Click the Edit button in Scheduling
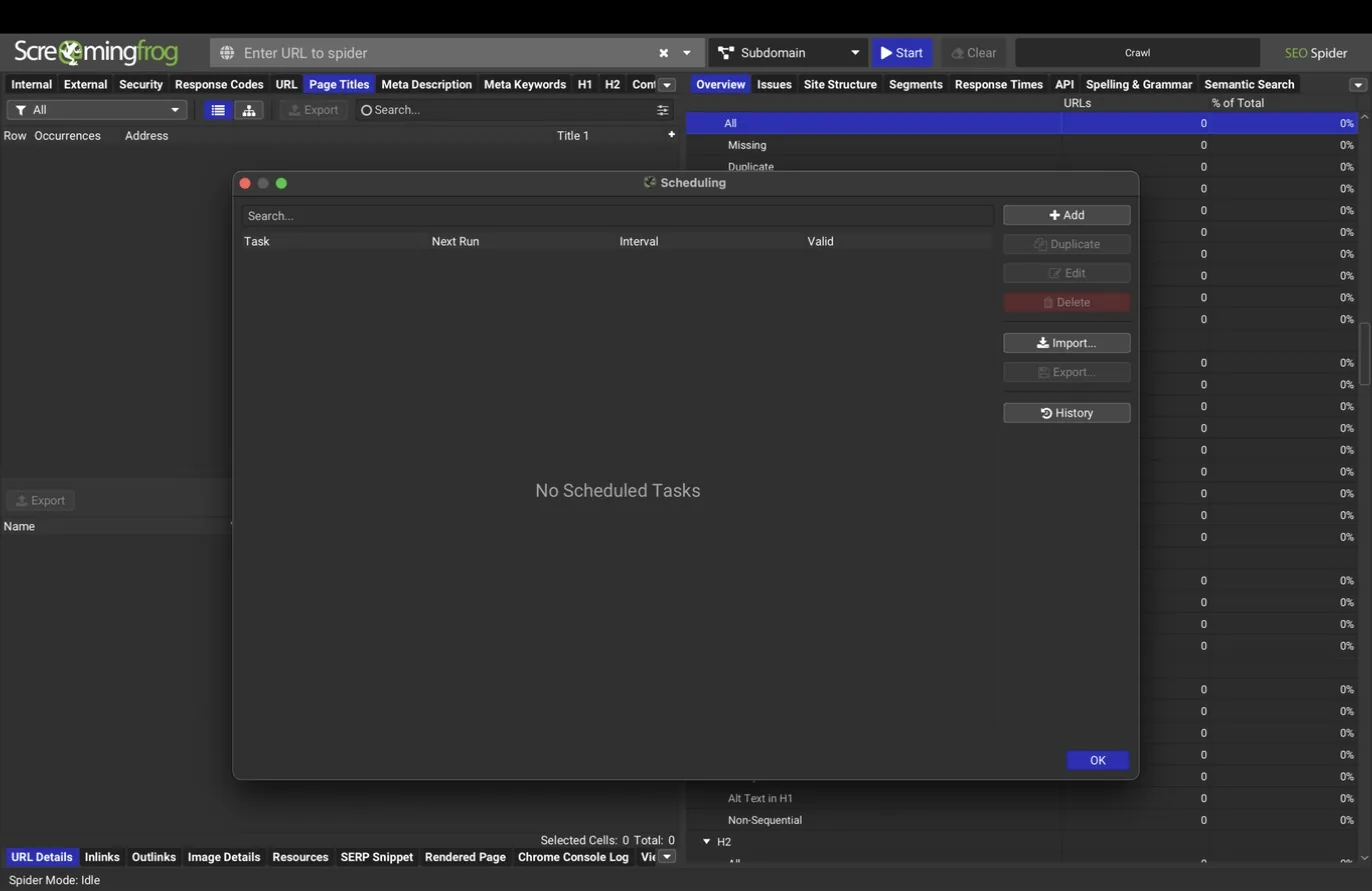 tap(1067, 273)
